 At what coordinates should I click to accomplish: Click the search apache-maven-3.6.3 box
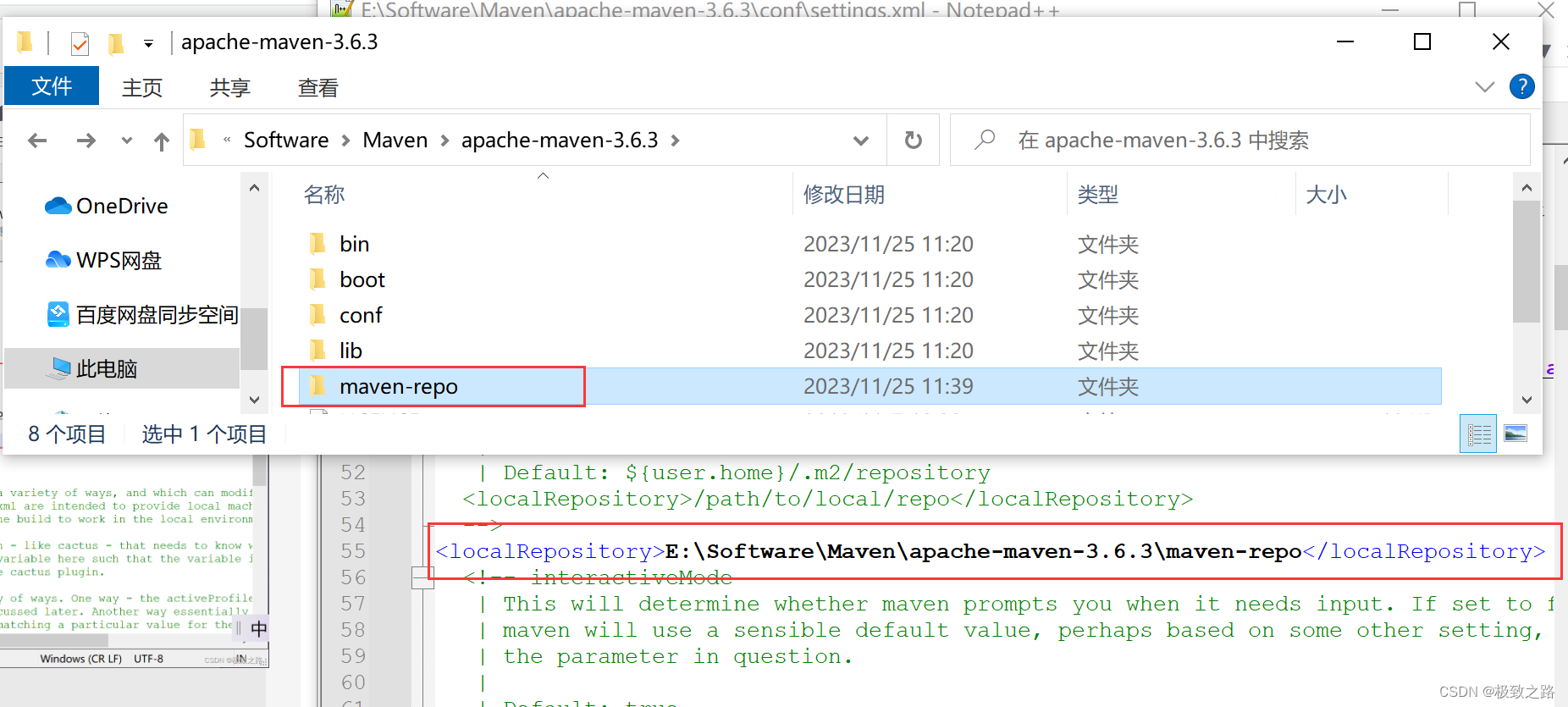tap(1240, 140)
